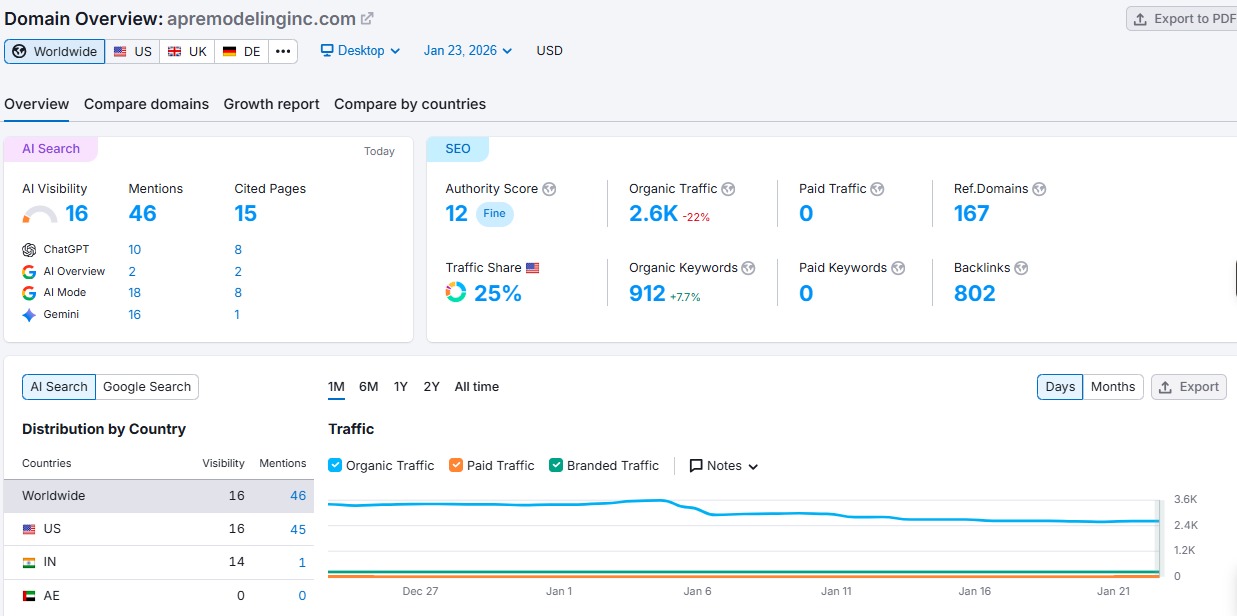
Task: Open the Growth report tab
Action: (x=271, y=103)
